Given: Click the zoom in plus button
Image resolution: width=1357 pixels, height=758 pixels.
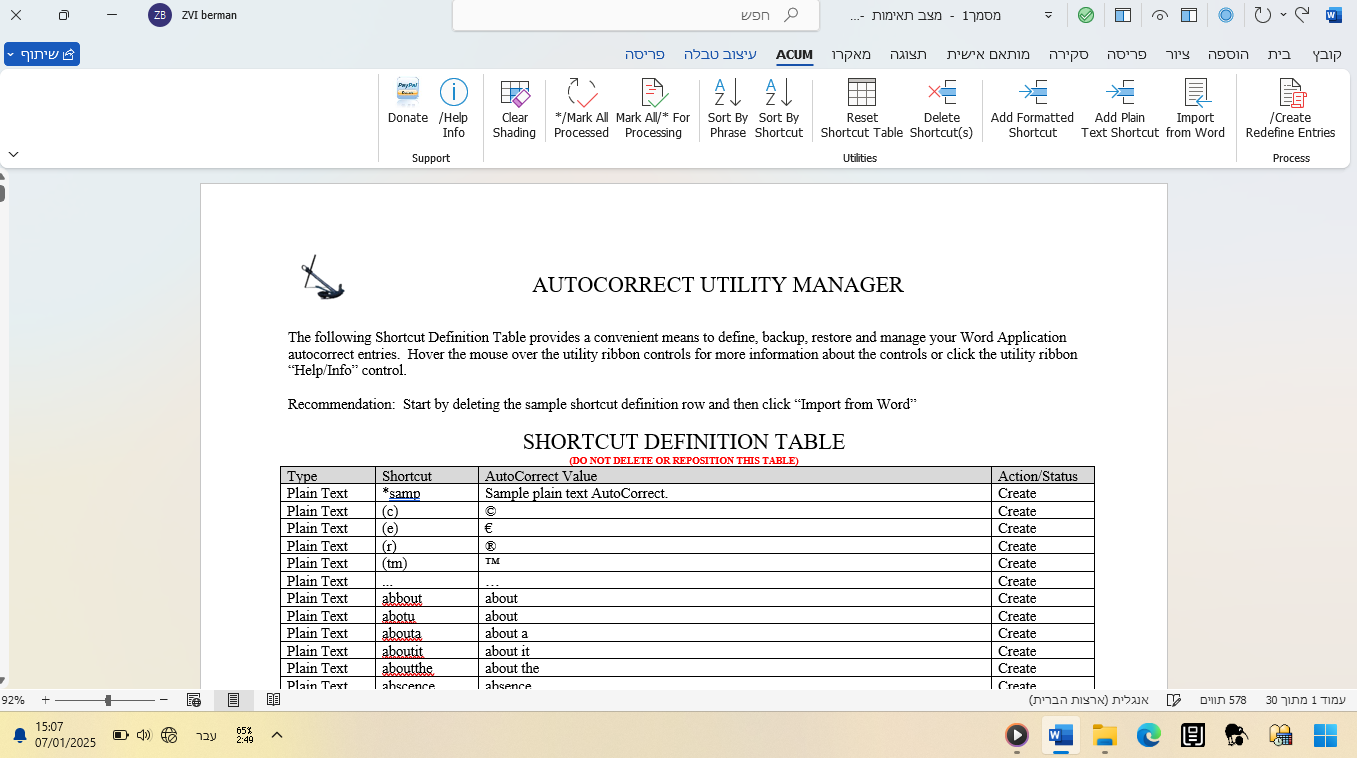Looking at the screenshot, I should coord(45,700).
